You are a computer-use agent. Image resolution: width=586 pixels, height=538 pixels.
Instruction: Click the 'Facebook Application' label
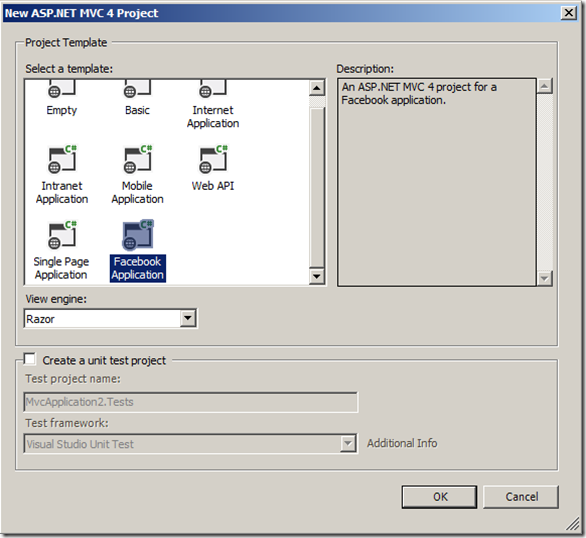coord(138,268)
